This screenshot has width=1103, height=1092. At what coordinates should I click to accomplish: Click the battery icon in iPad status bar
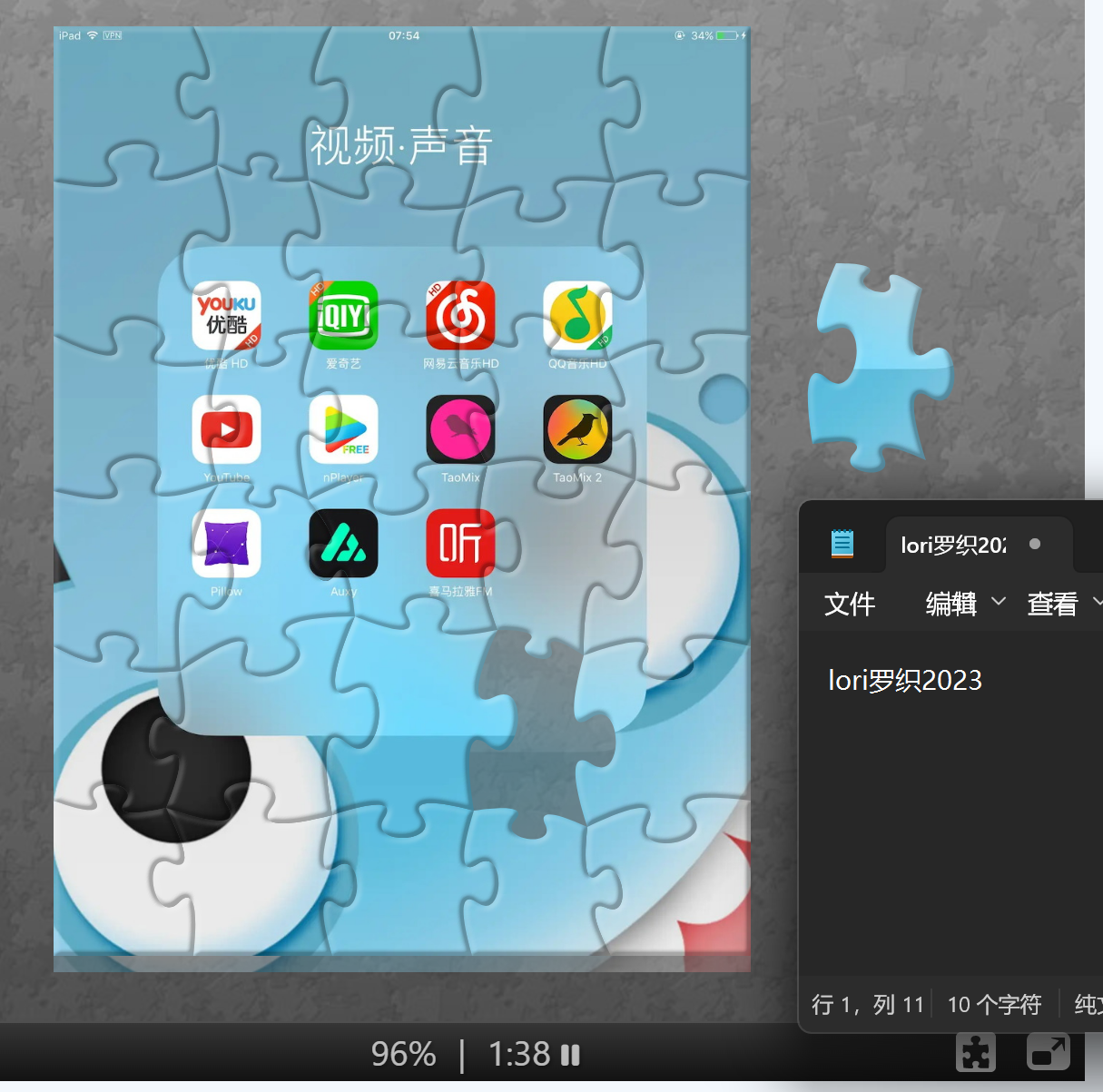click(x=728, y=35)
